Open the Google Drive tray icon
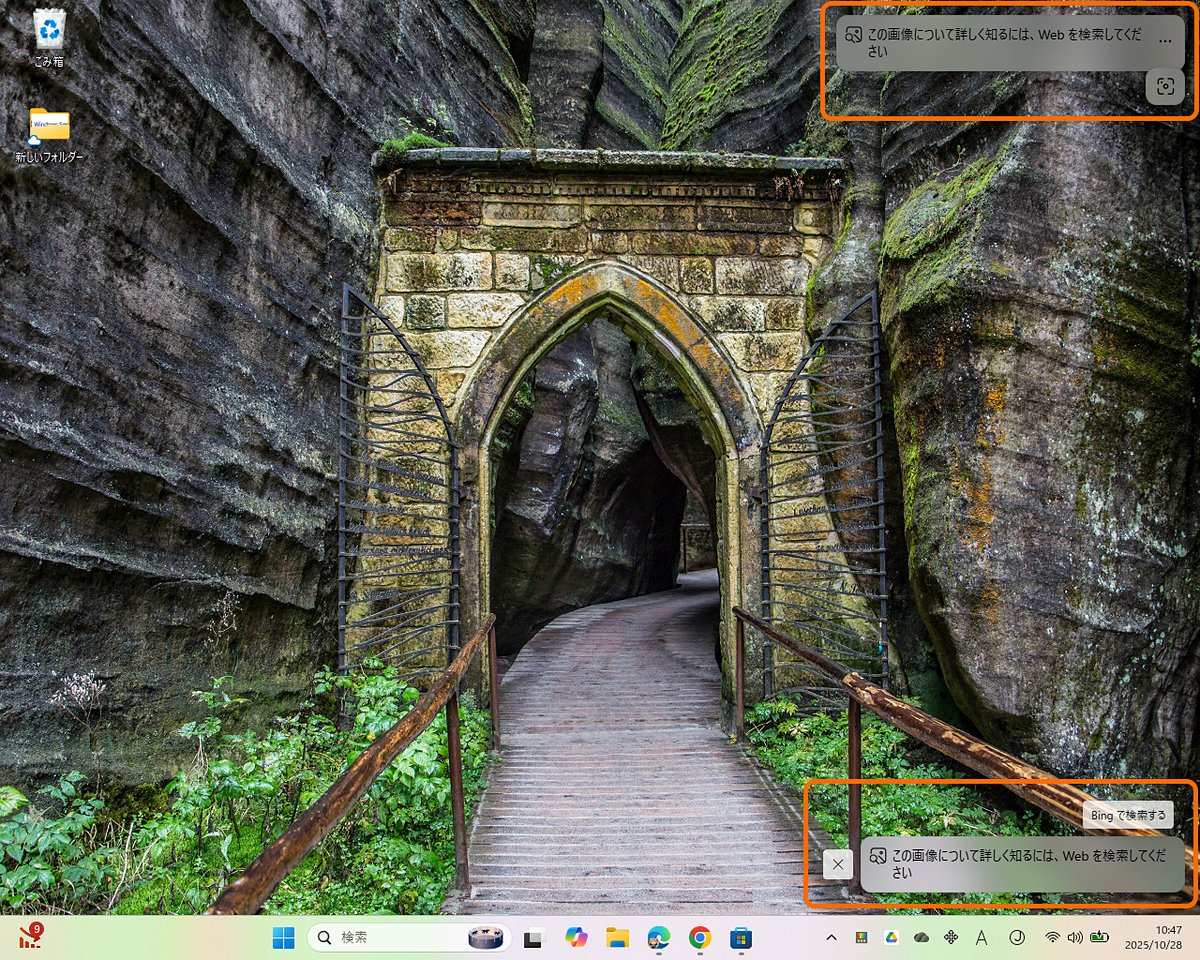 pos(890,938)
